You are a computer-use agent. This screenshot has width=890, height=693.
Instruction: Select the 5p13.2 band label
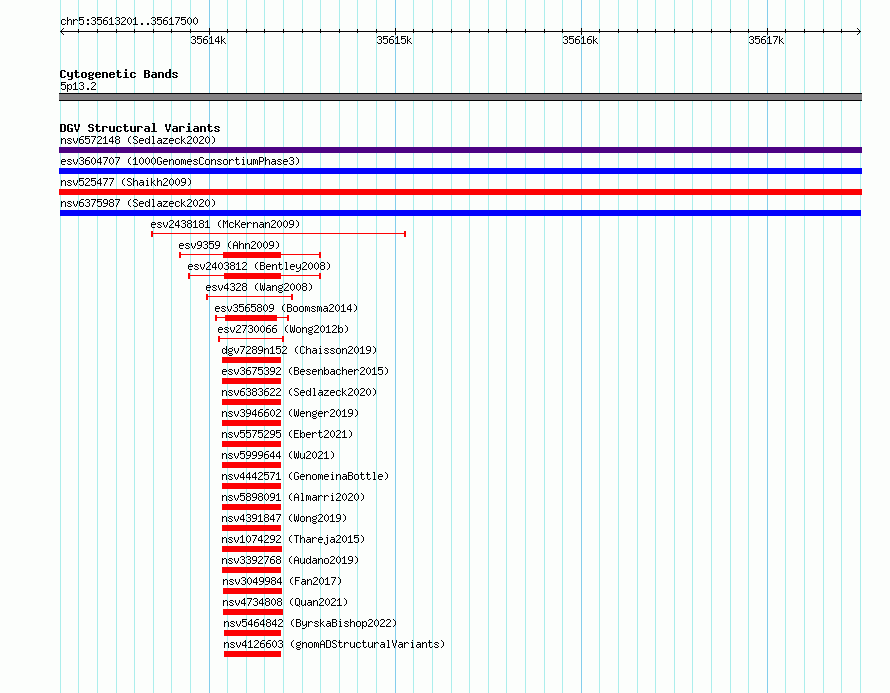point(78,86)
